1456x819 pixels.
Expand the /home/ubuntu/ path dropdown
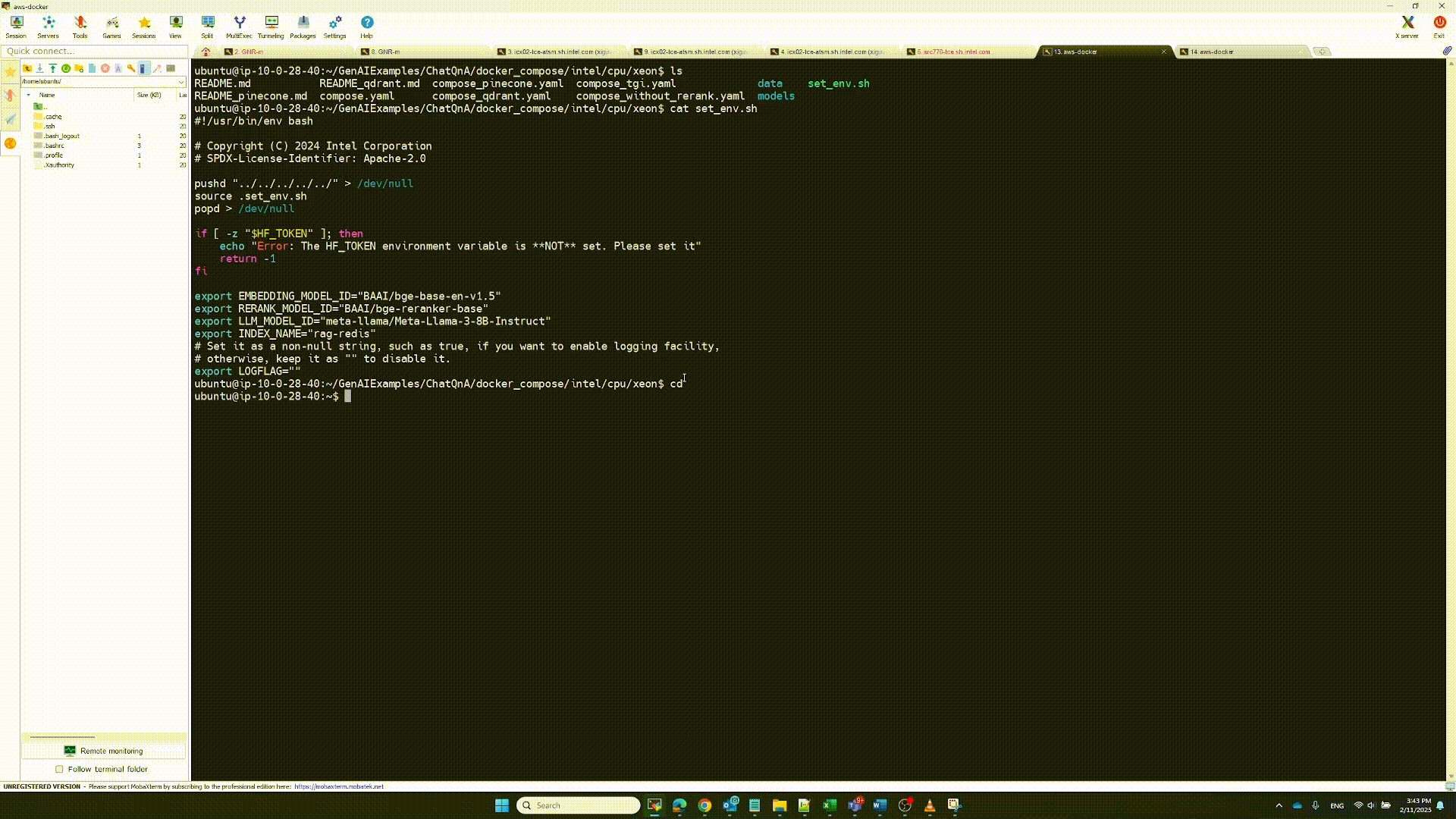click(181, 82)
